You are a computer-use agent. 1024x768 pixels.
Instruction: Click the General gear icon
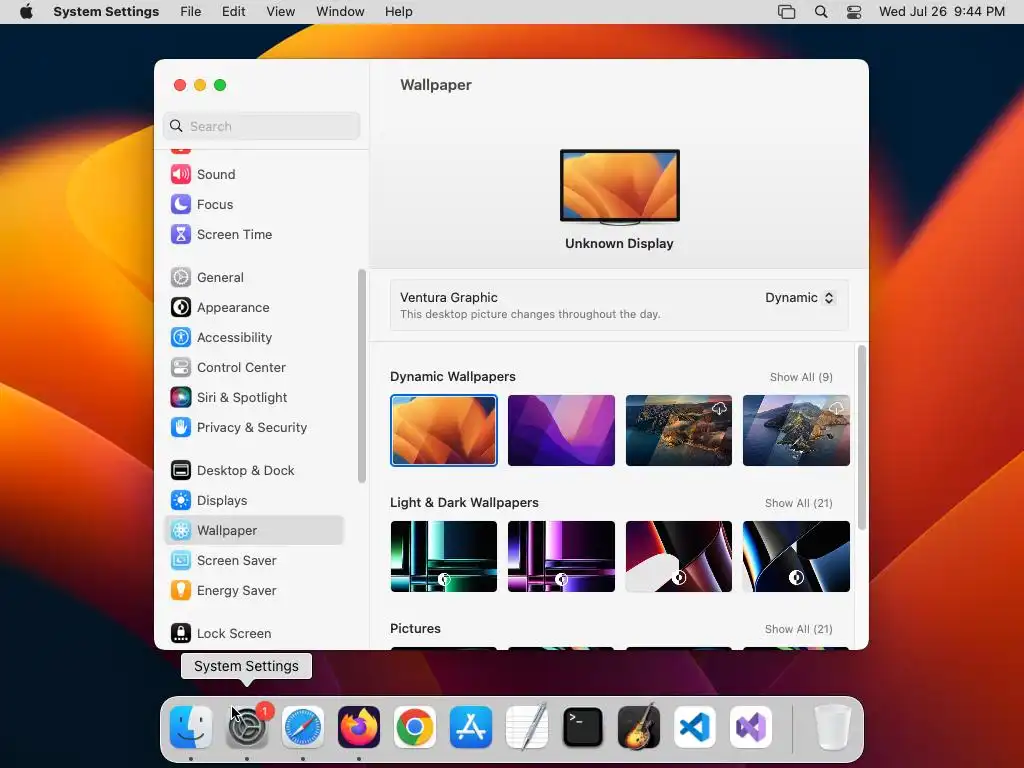pos(181,278)
